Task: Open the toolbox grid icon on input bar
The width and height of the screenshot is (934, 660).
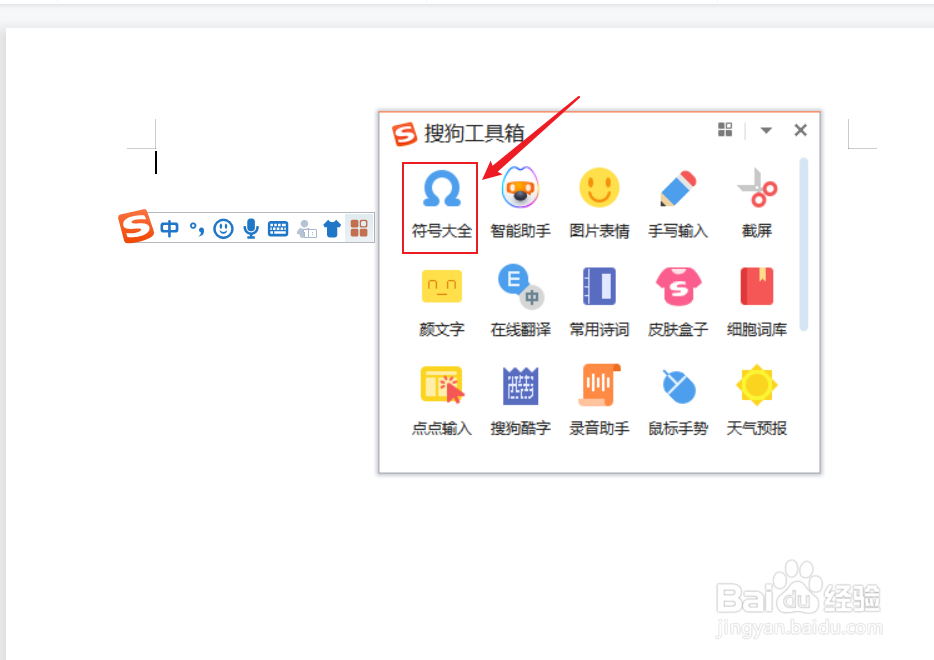Action: pos(359,228)
